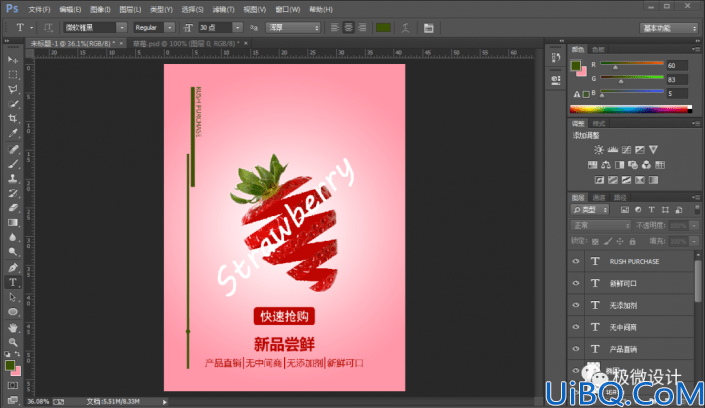Select the Zoom tool

click(13, 342)
